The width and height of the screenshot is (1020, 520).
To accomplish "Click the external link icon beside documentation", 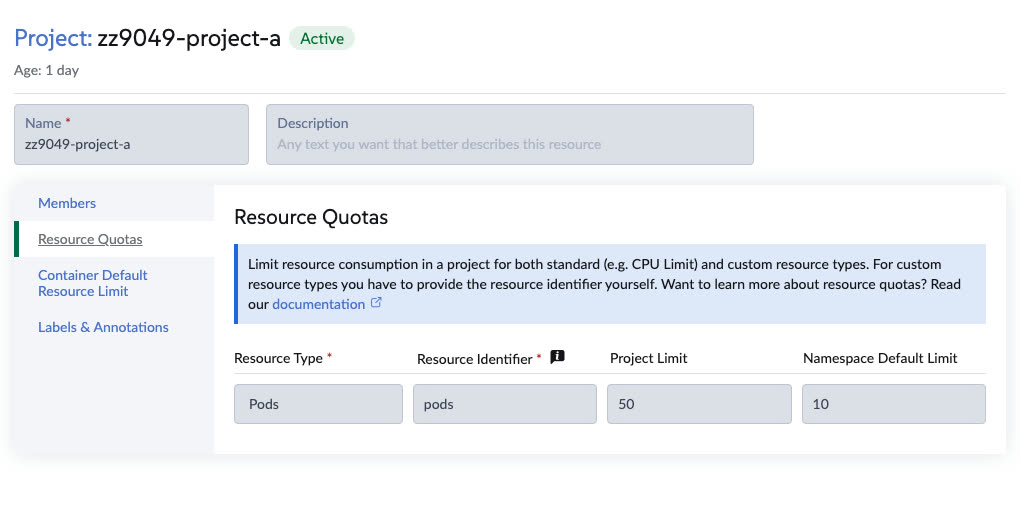I will pyautogui.click(x=376, y=303).
